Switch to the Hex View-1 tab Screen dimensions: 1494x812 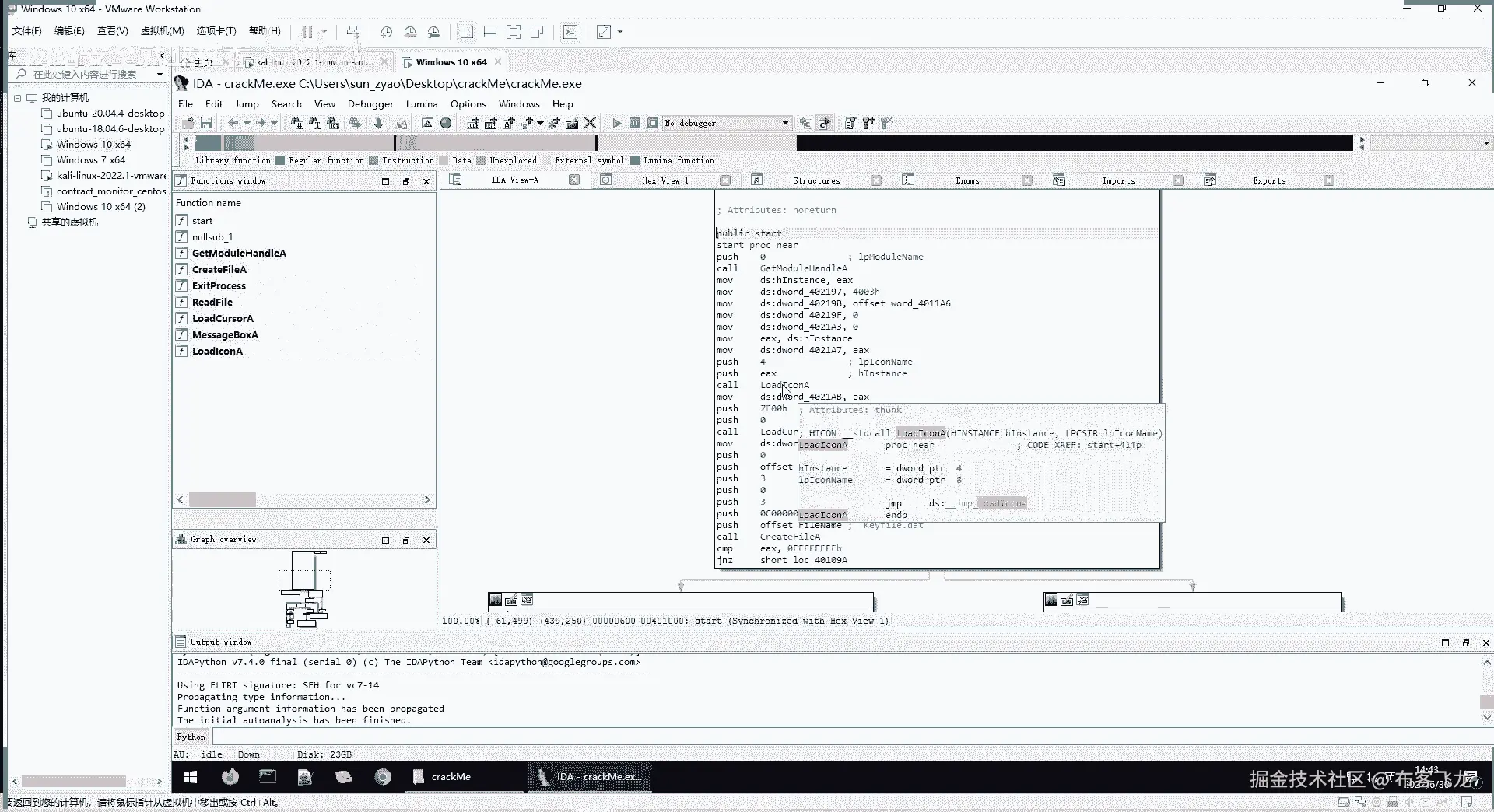click(x=665, y=180)
